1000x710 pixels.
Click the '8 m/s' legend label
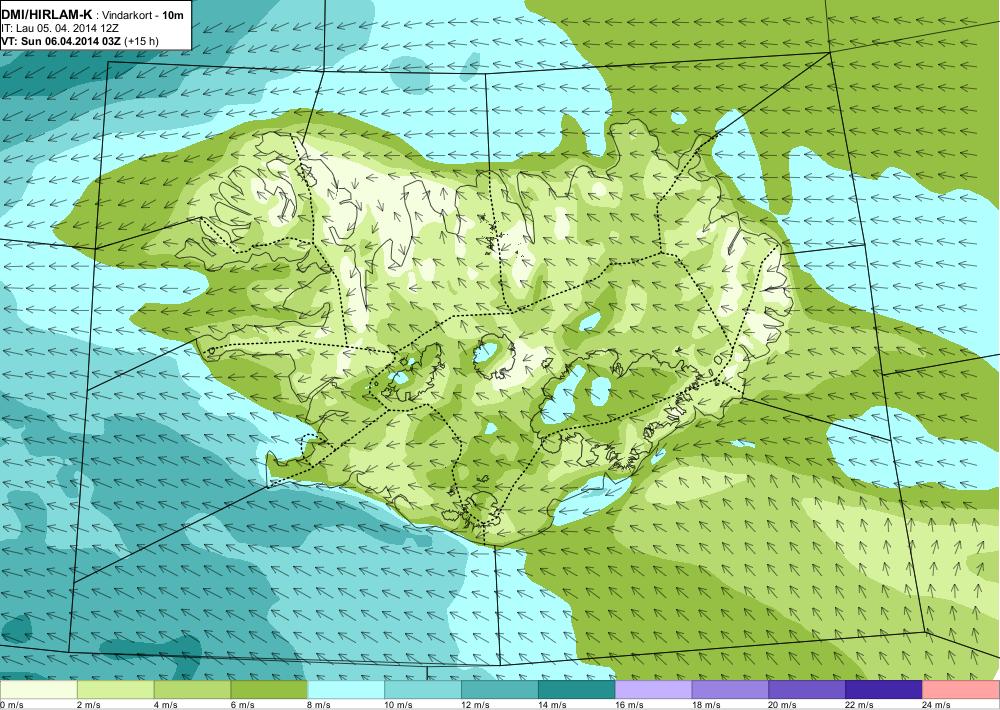pos(320,705)
